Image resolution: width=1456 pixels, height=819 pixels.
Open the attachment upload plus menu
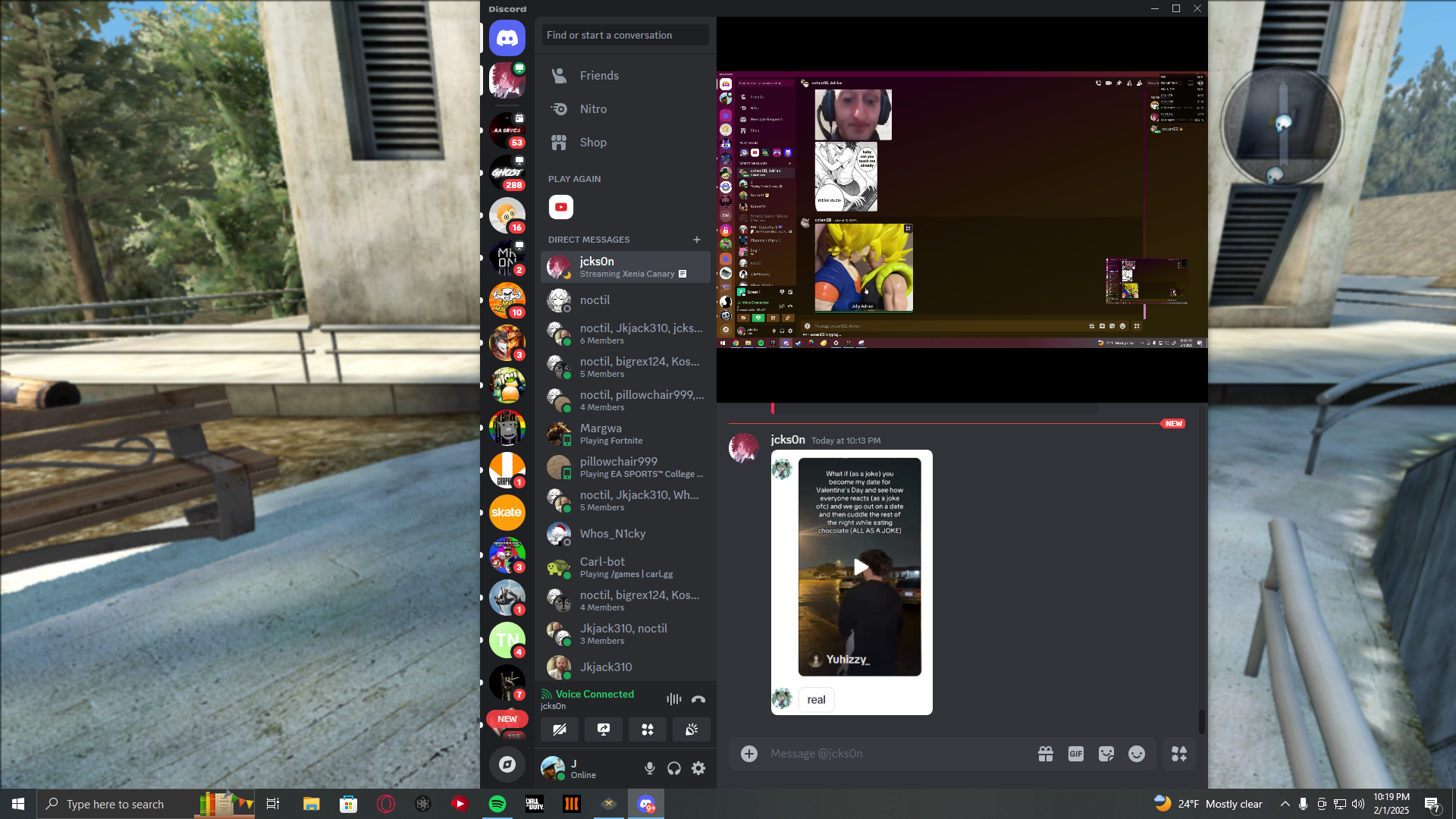pos(749,754)
